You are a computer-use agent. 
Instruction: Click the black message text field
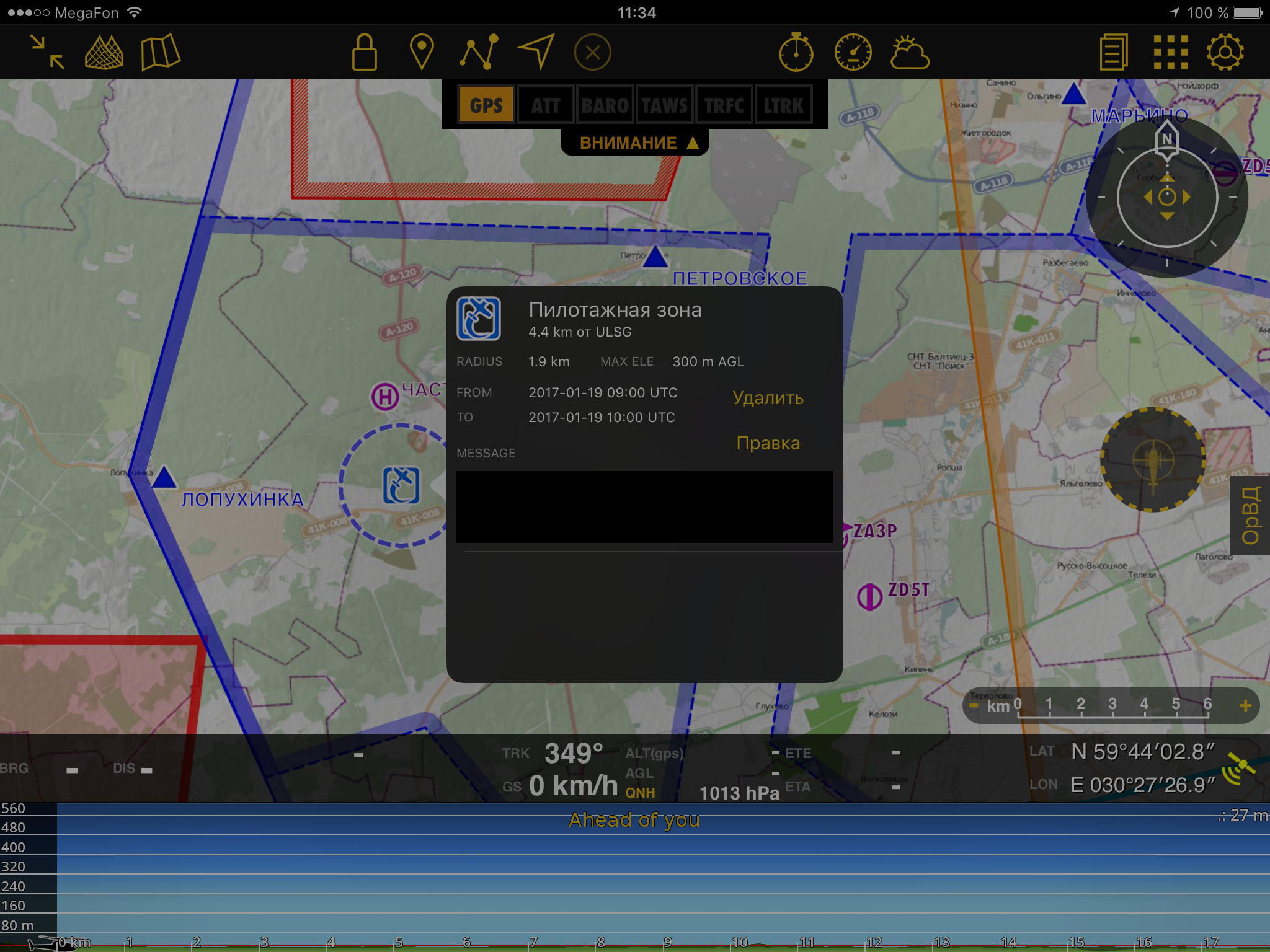point(644,507)
